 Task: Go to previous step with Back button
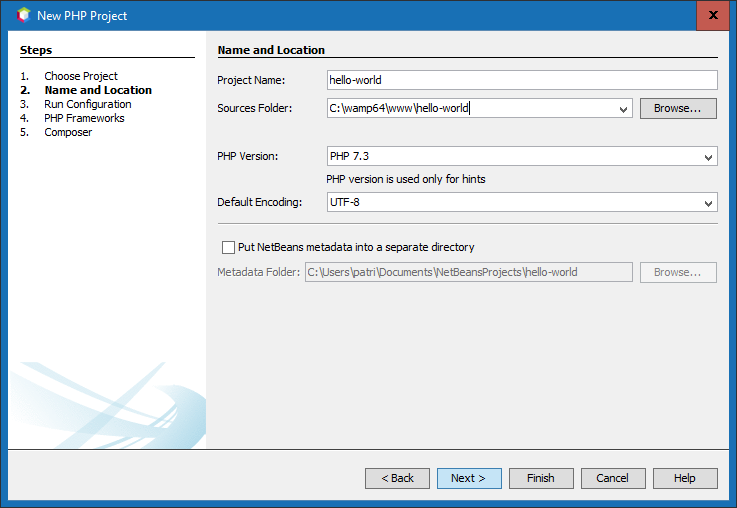point(397,478)
